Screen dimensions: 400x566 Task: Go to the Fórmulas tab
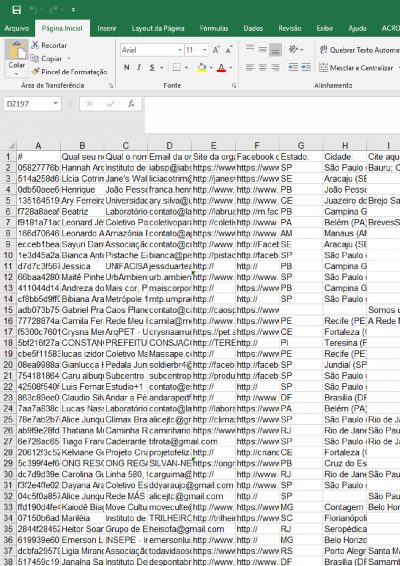214,28
